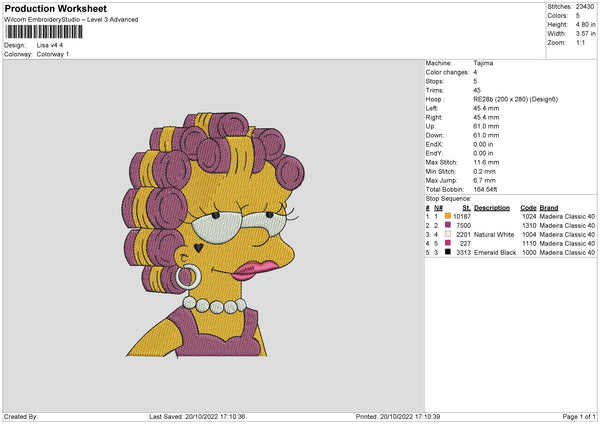Select the Trims value 45
Viewport: 600px width, 424px height.
click(x=477, y=90)
